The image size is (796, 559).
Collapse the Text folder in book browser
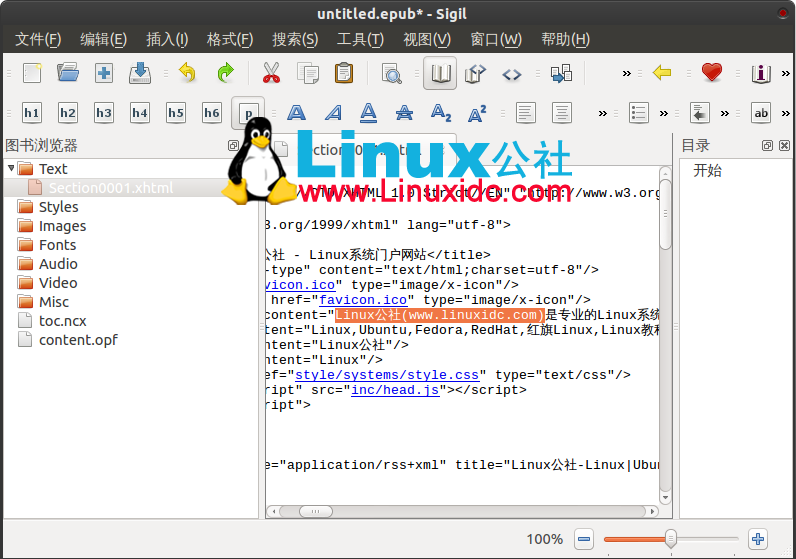[x=11, y=169]
